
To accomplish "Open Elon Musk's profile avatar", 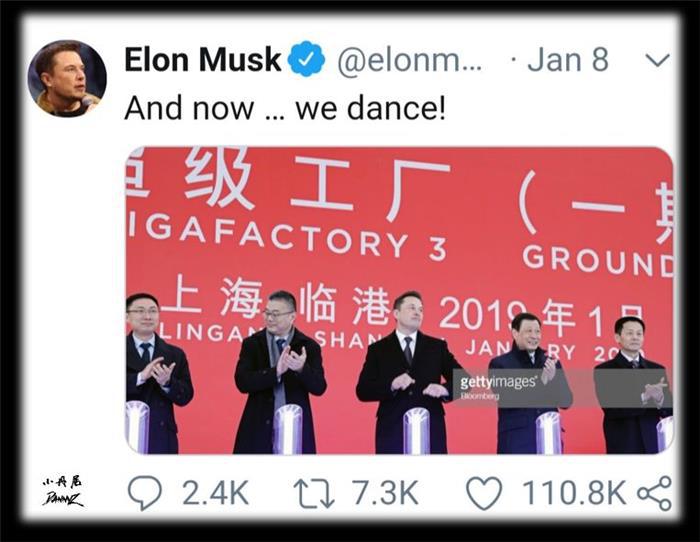I will 67,79.
